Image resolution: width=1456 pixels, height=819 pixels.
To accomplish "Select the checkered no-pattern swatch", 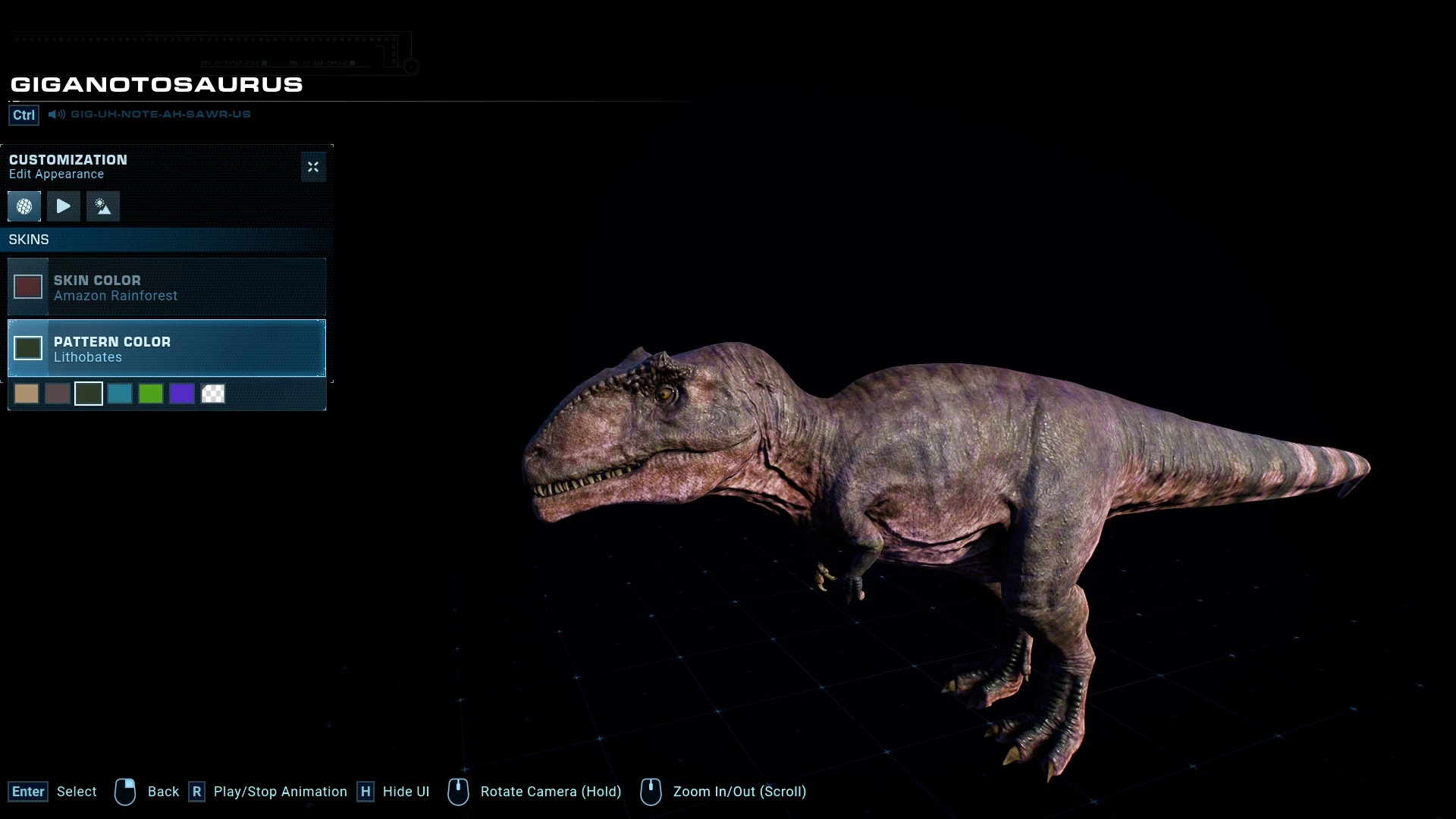I will [213, 394].
